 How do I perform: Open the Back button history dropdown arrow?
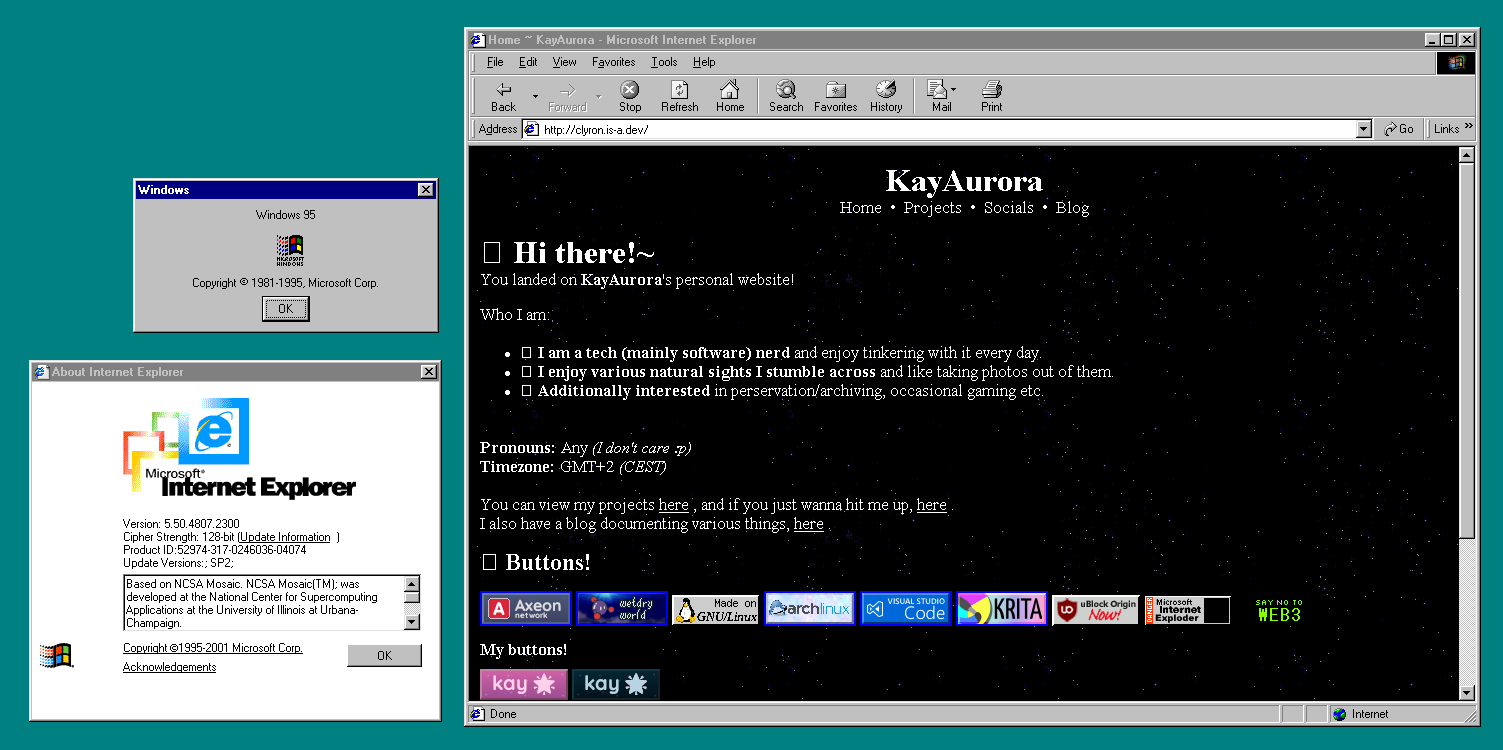click(x=536, y=97)
